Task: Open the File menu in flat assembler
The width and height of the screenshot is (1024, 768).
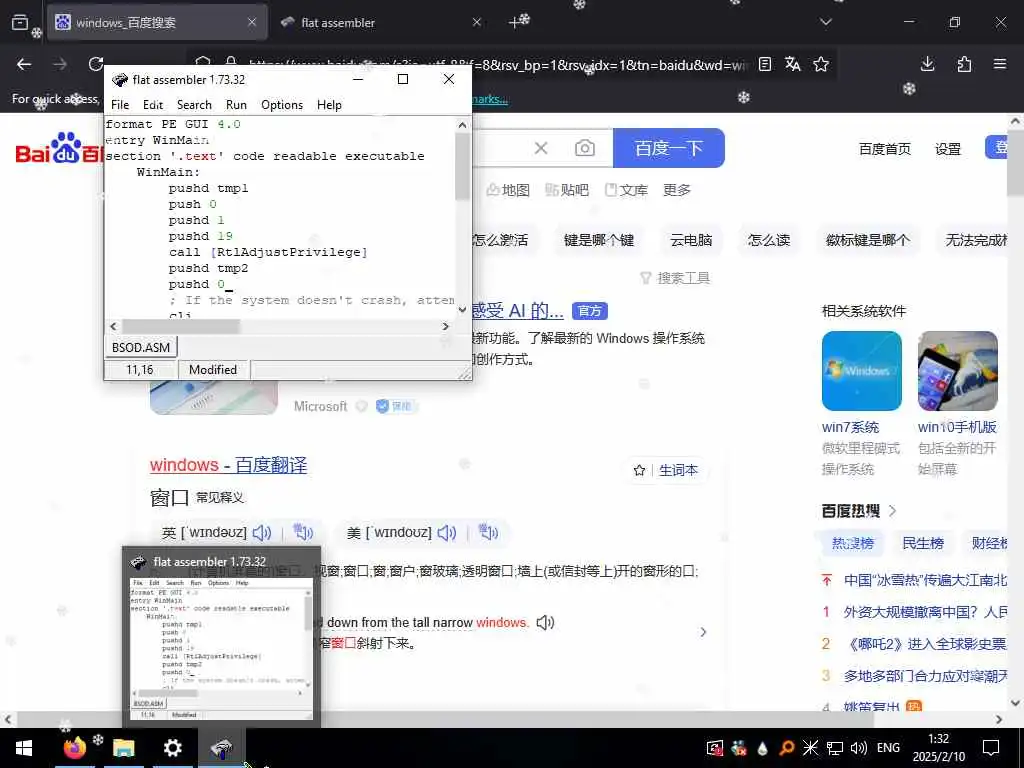Action: click(120, 104)
